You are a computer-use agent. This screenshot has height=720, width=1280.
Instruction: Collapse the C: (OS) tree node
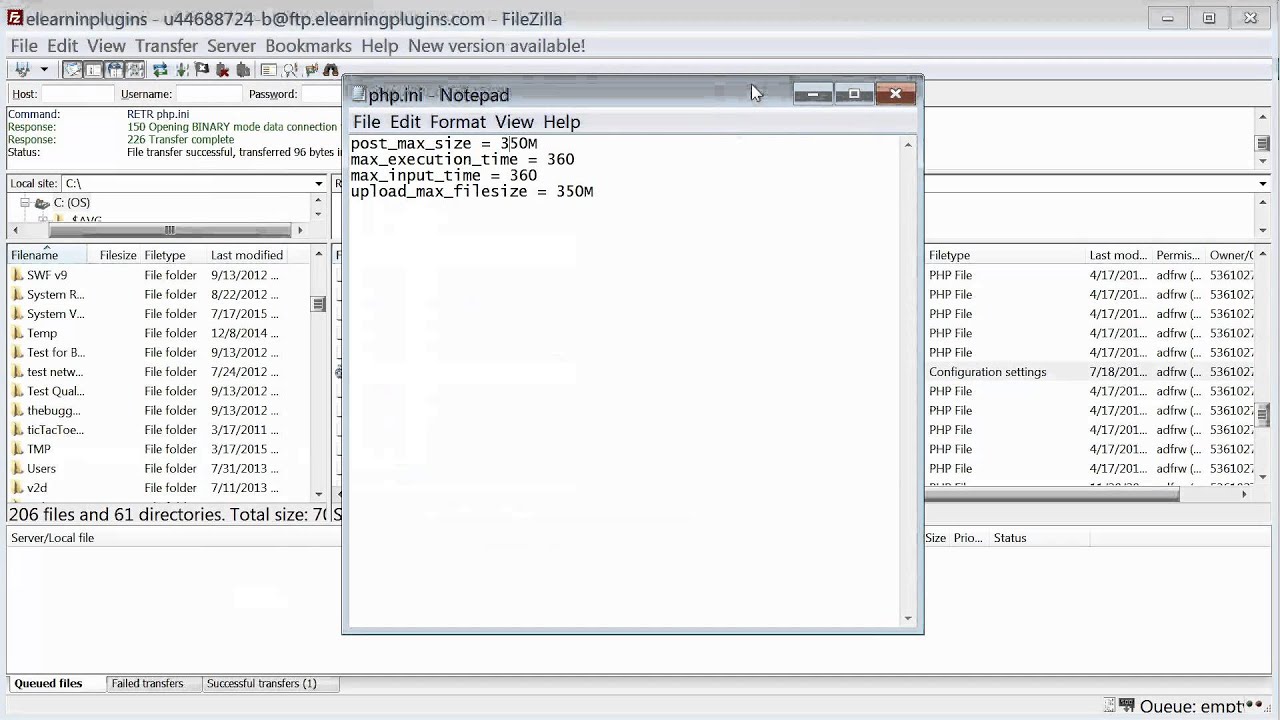coord(25,203)
